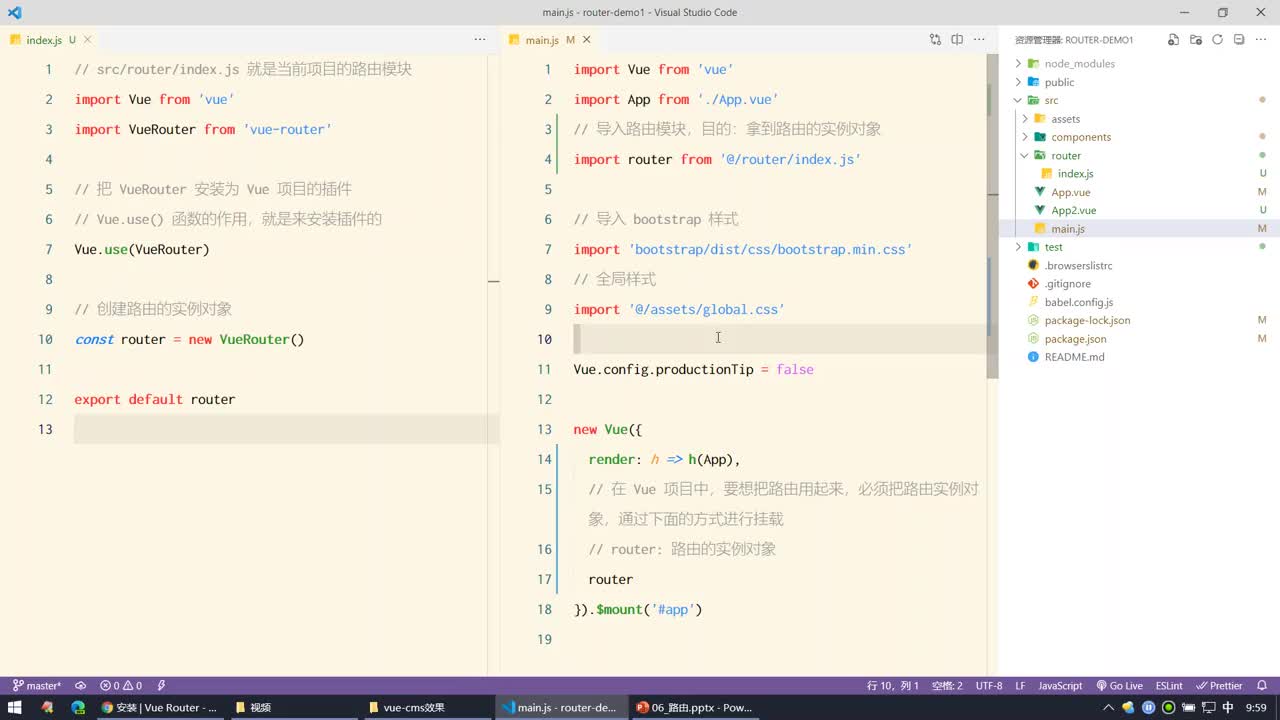Show hidden system tray icons
Viewport: 1280px width, 720px height.
coord(1108,707)
